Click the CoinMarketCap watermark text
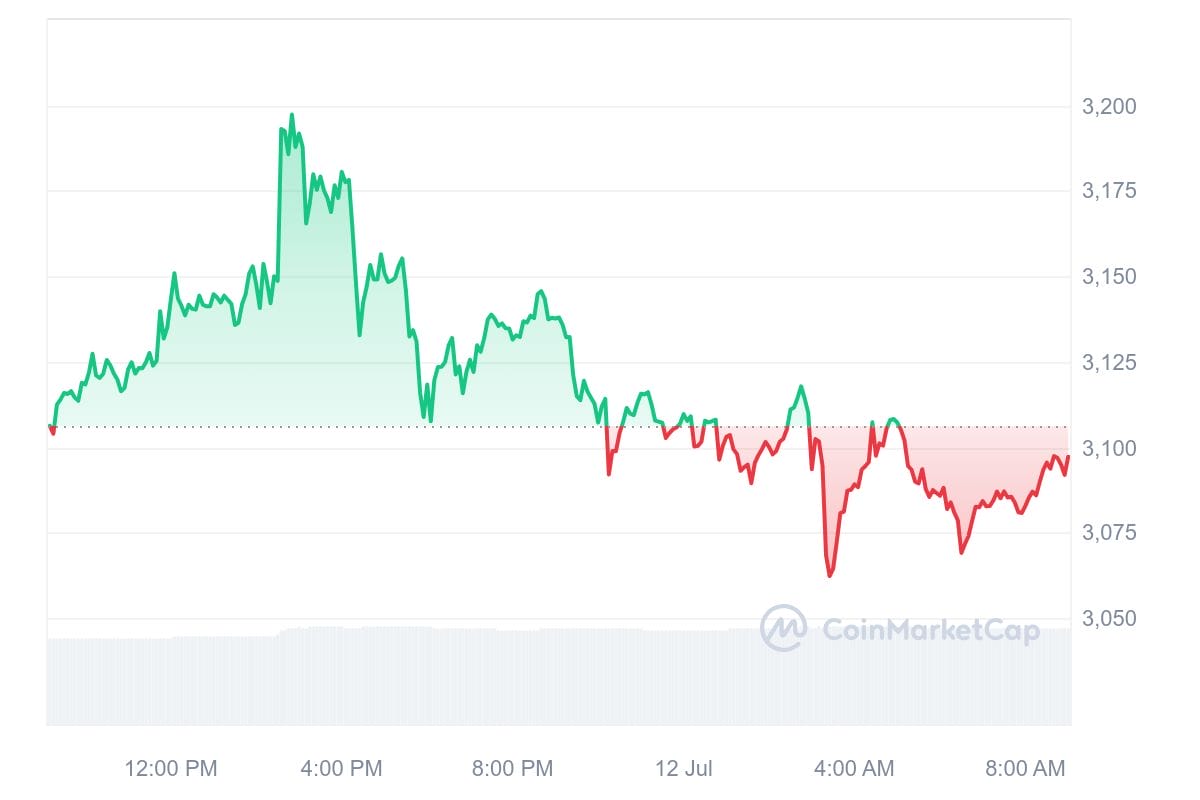Screen dimensions: 1200x800 930,630
